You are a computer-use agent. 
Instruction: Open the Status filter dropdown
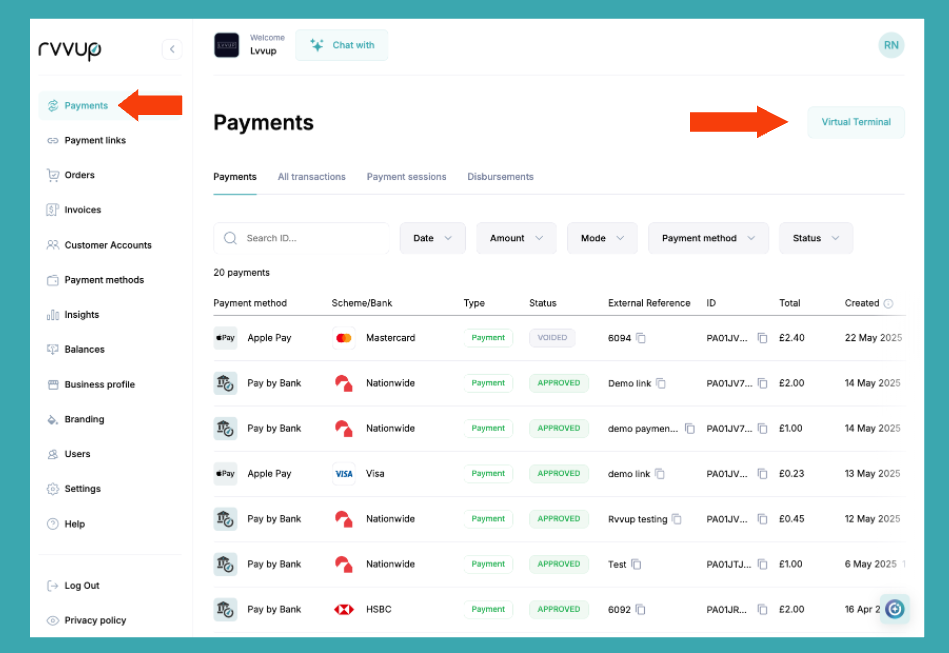815,238
